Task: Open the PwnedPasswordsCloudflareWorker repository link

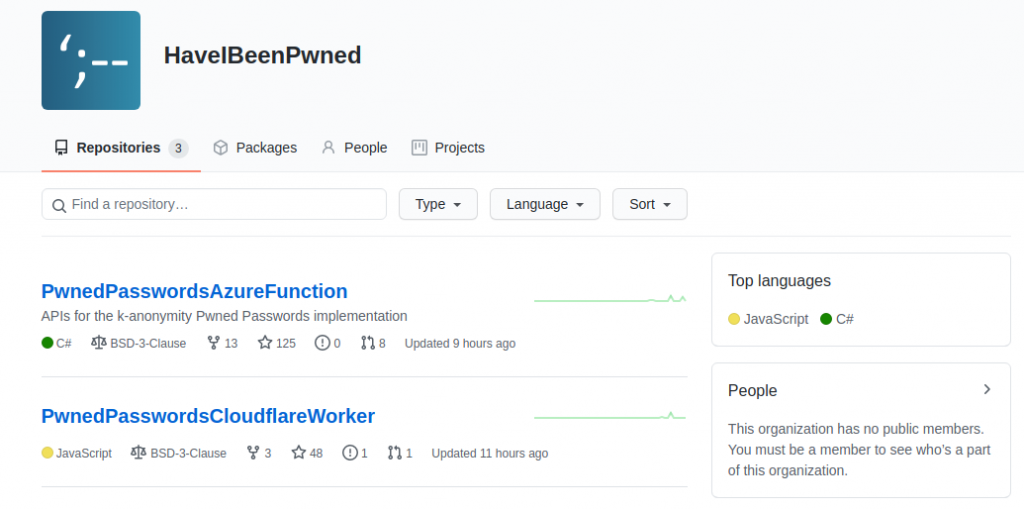Action: click(x=208, y=416)
